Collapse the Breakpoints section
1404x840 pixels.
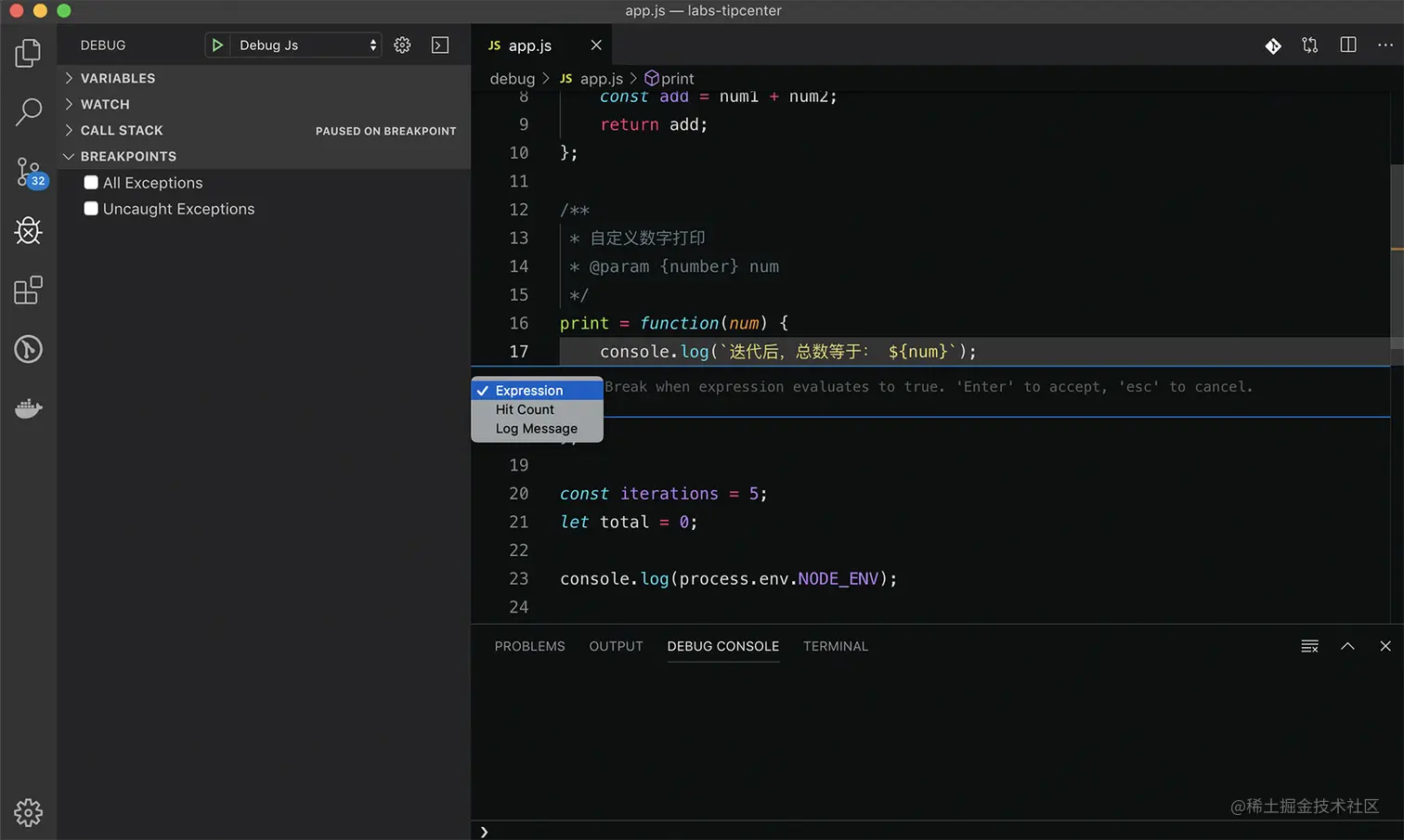click(264, 156)
